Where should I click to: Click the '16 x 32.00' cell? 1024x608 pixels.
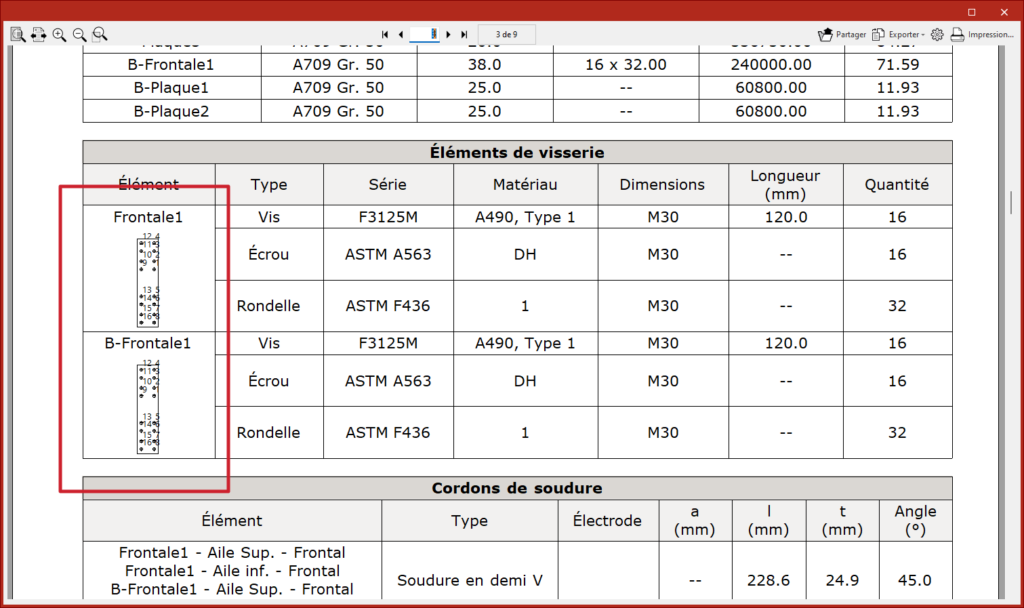(626, 65)
